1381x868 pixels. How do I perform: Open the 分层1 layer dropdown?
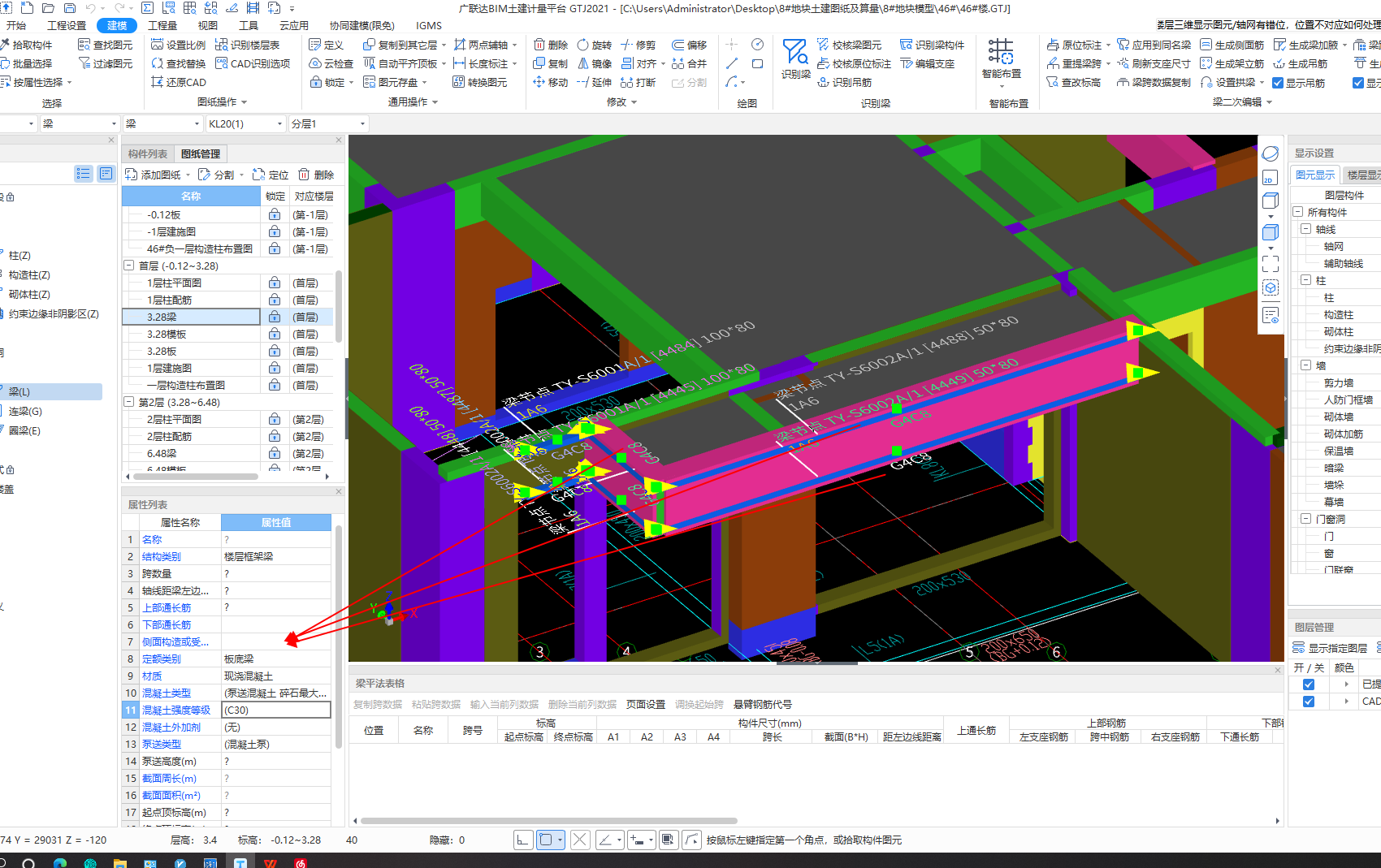pyautogui.click(x=328, y=123)
